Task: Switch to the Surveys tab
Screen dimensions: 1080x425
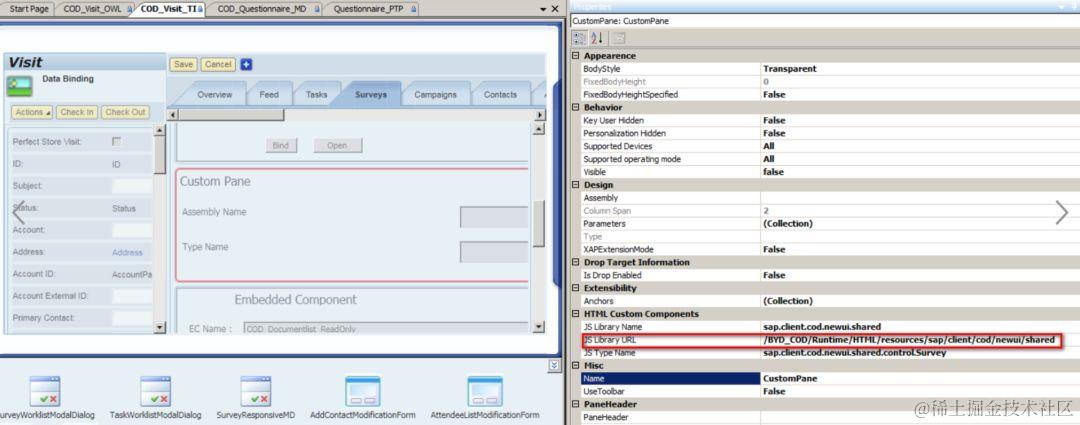Action: click(371, 95)
